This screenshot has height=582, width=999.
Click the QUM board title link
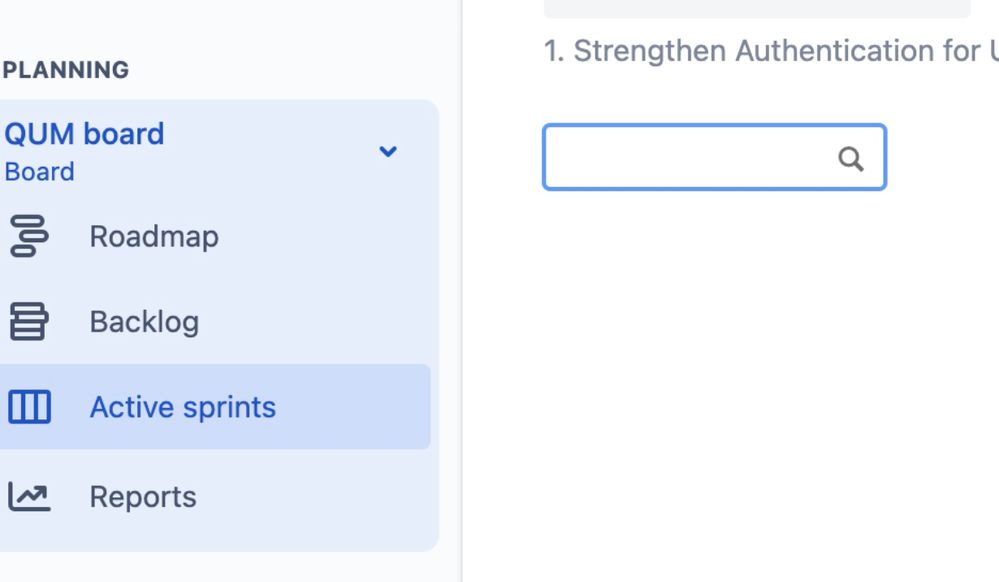pos(85,133)
